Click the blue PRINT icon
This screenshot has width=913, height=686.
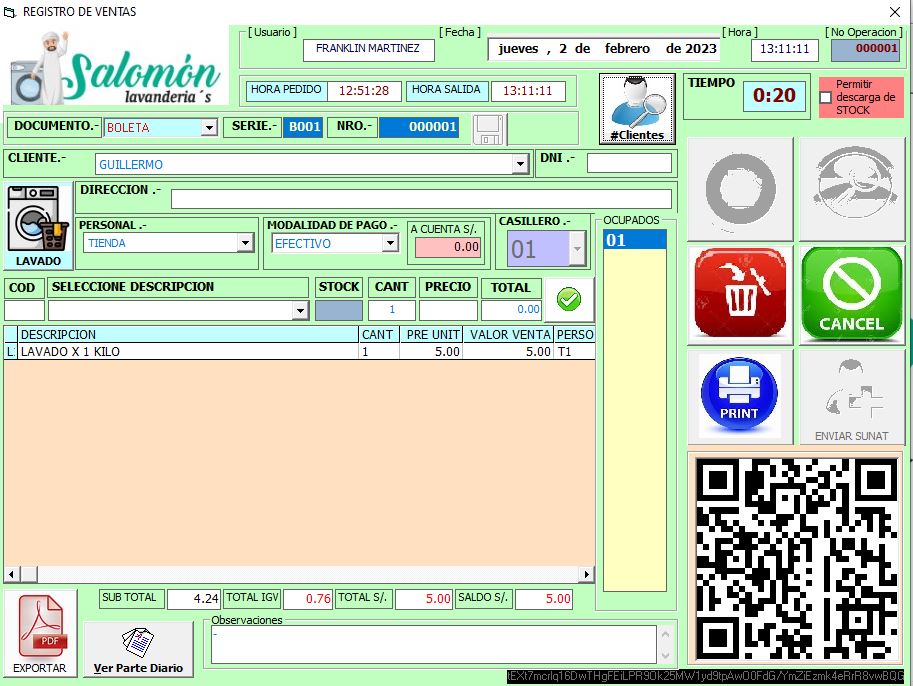pyautogui.click(x=740, y=395)
